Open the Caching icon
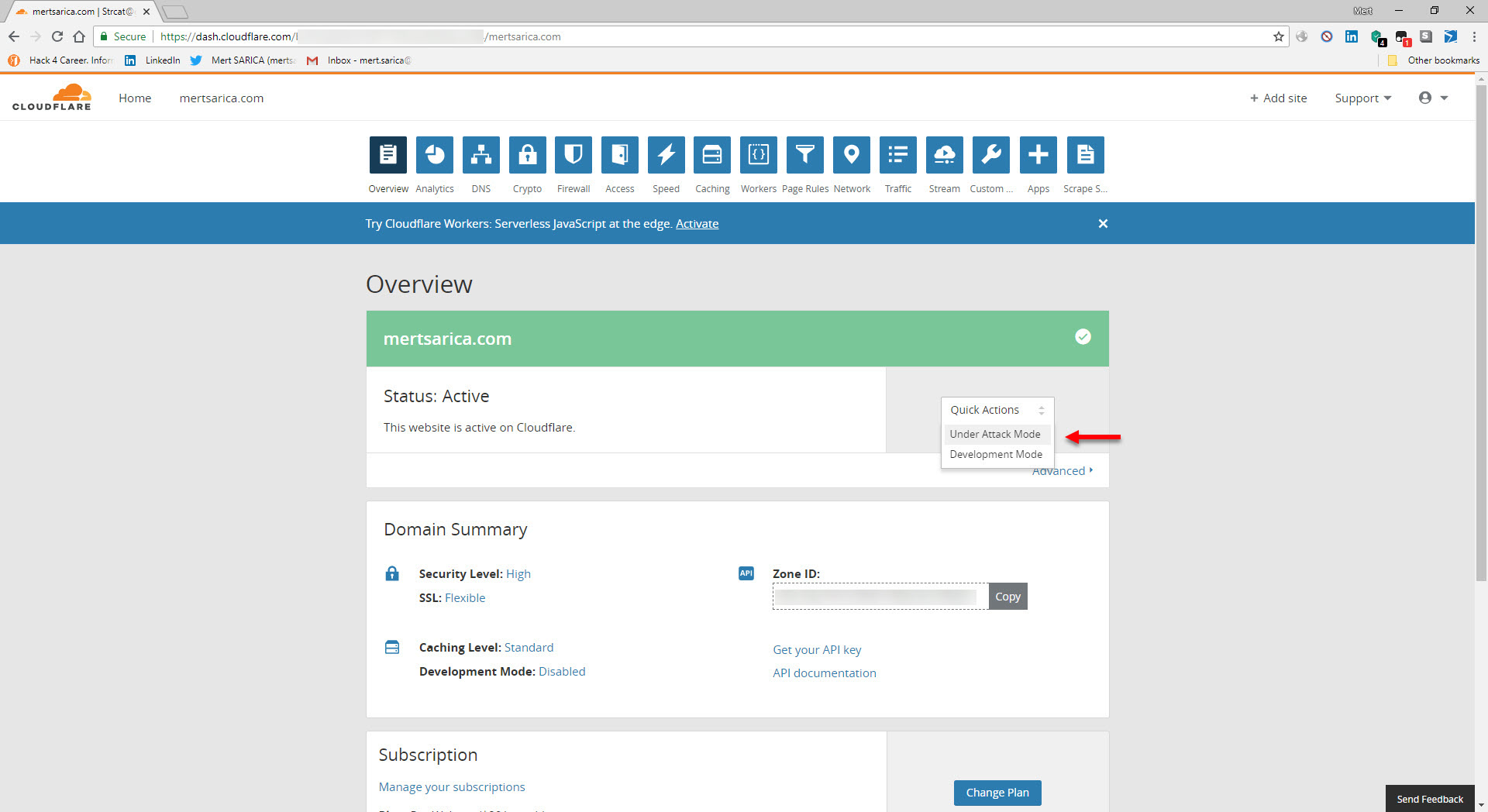This screenshot has width=1488, height=812. pyautogui.click(x=712, y=155)
